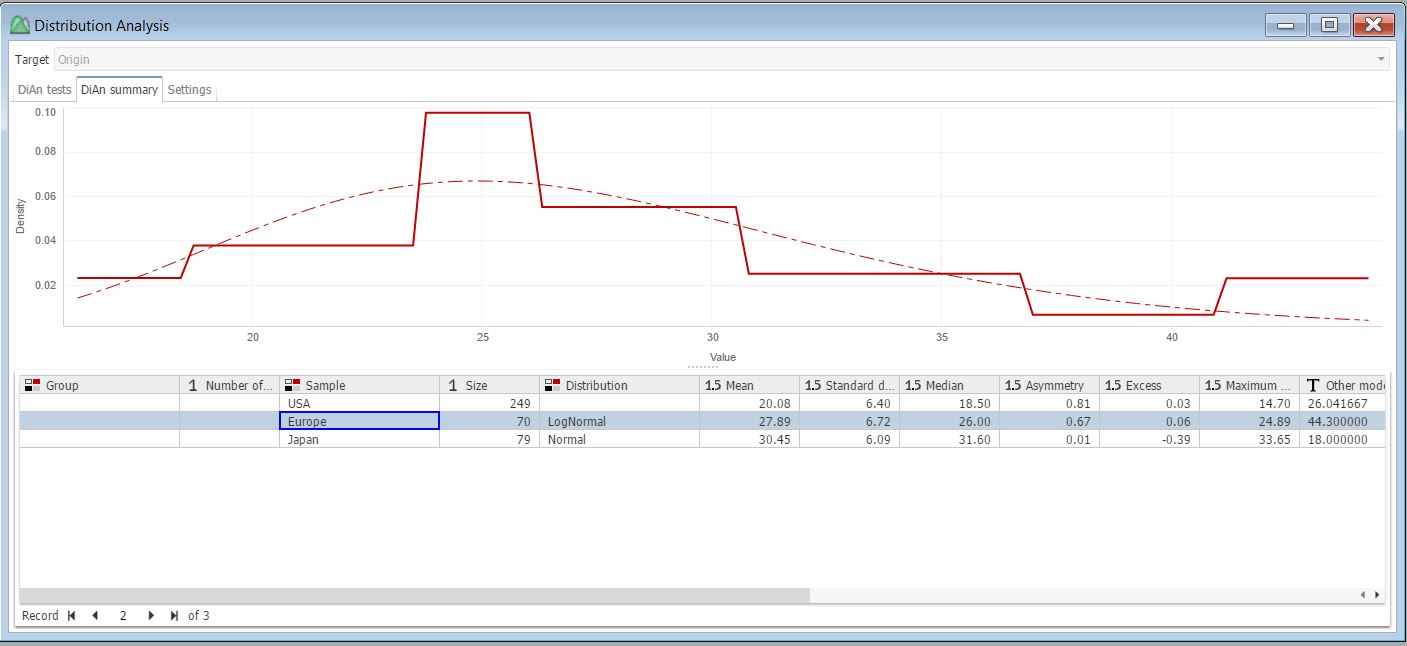Open the Target Origin dropdown
1407x646 pixels.
(1380, 58)
